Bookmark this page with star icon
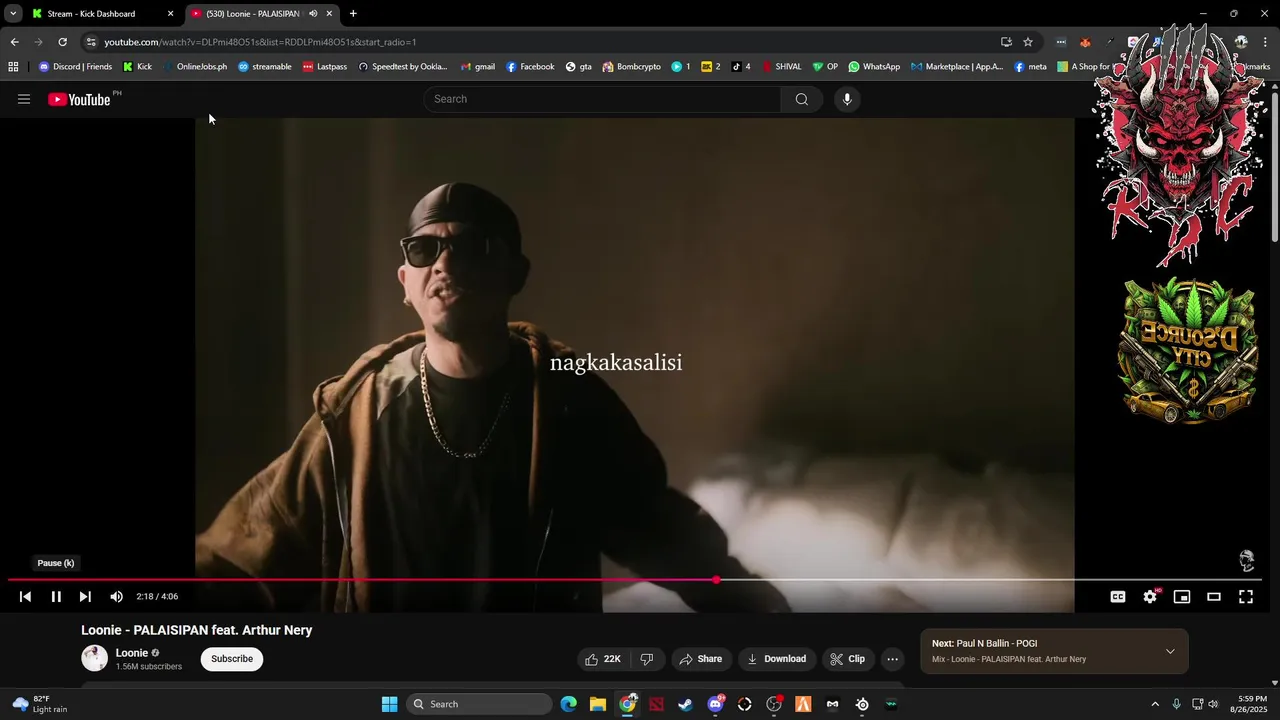Viewport: 1280px width, 720px height. click(x=1028, y=42)
